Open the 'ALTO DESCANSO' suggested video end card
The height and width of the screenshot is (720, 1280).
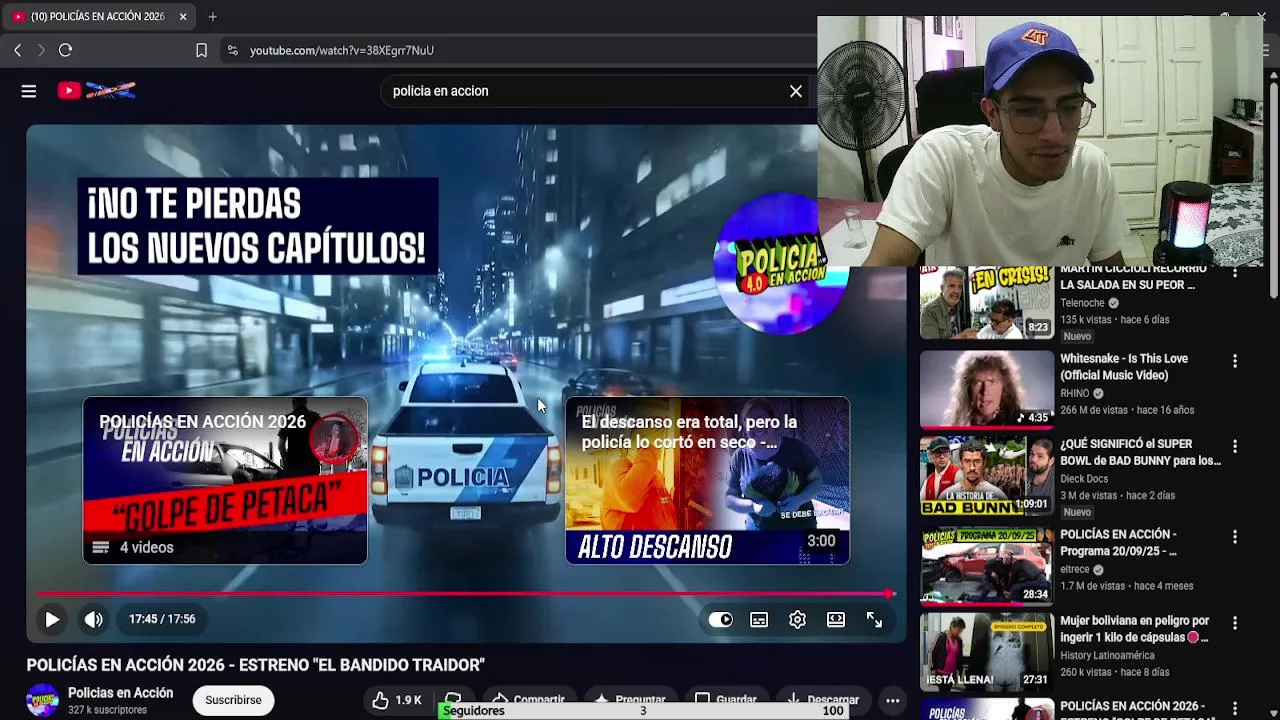point(708,481)
